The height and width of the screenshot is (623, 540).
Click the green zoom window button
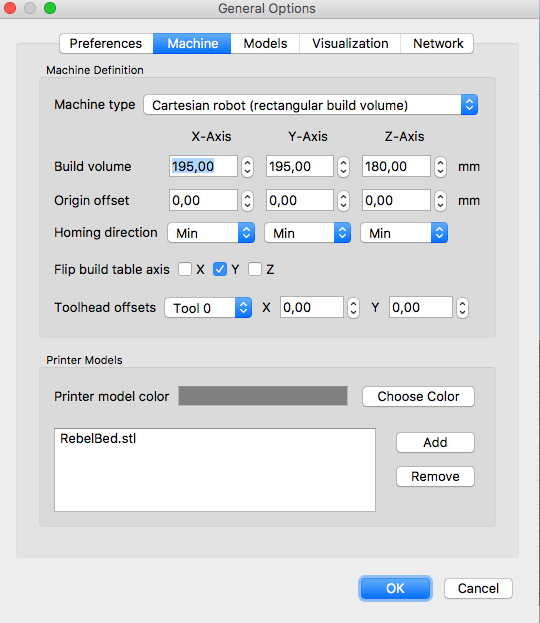point(50,8)
